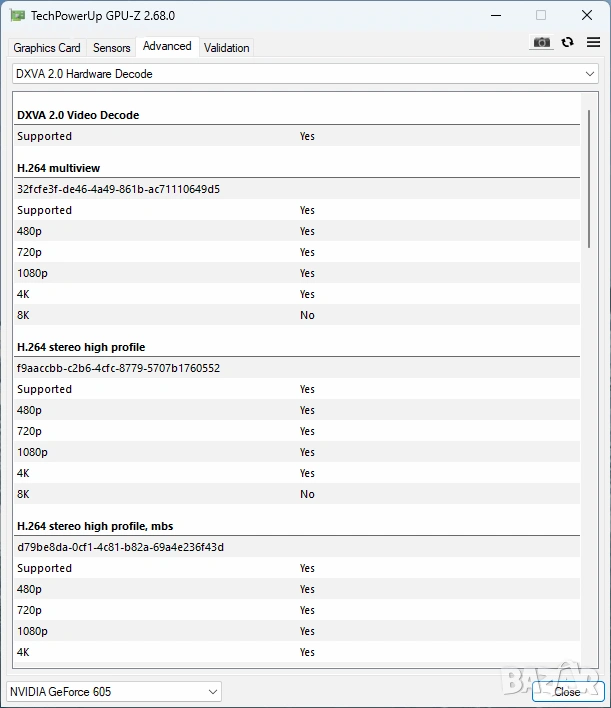This screenshot has height=708, width=611.
Task: Open the NVIDIA GeForce 605 GPU selector
Action: (x=114, y=691)
